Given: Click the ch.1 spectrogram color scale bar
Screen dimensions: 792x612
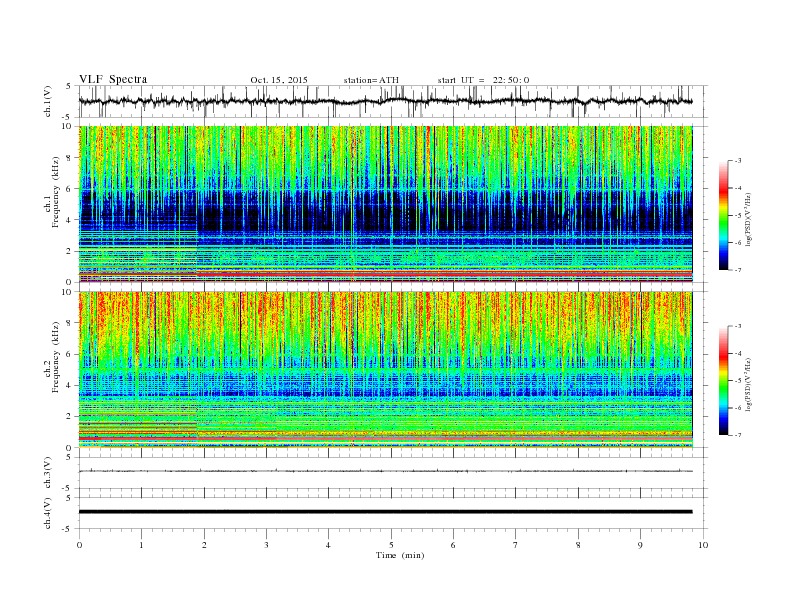Looking at the screenshot, I should 724,215.
